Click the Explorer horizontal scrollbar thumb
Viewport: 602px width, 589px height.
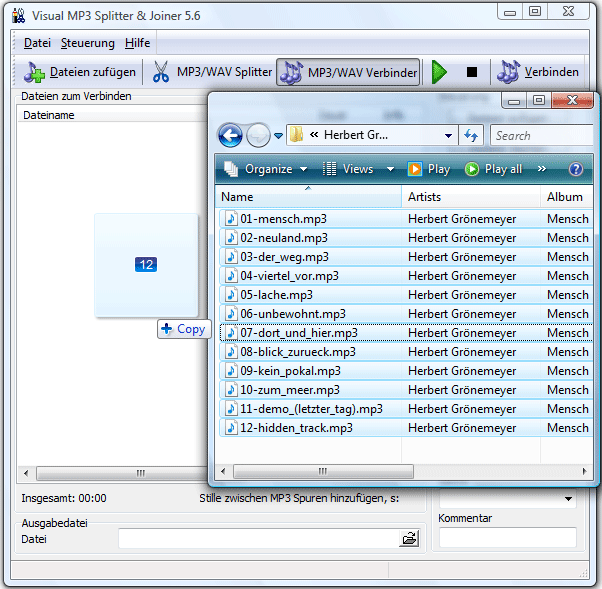point(323,472)
